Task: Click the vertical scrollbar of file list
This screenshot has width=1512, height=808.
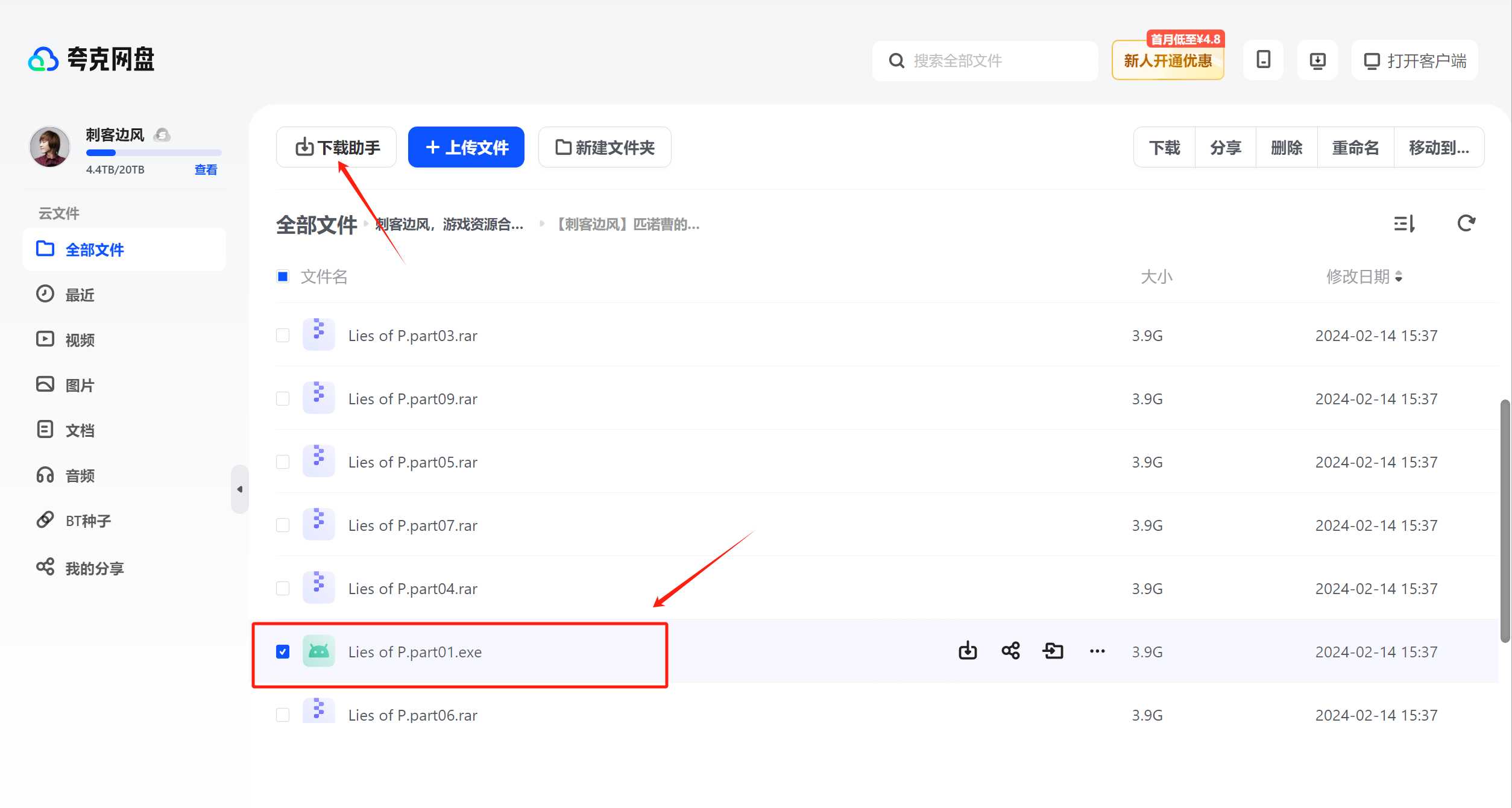Action: tap(1505, 521)
